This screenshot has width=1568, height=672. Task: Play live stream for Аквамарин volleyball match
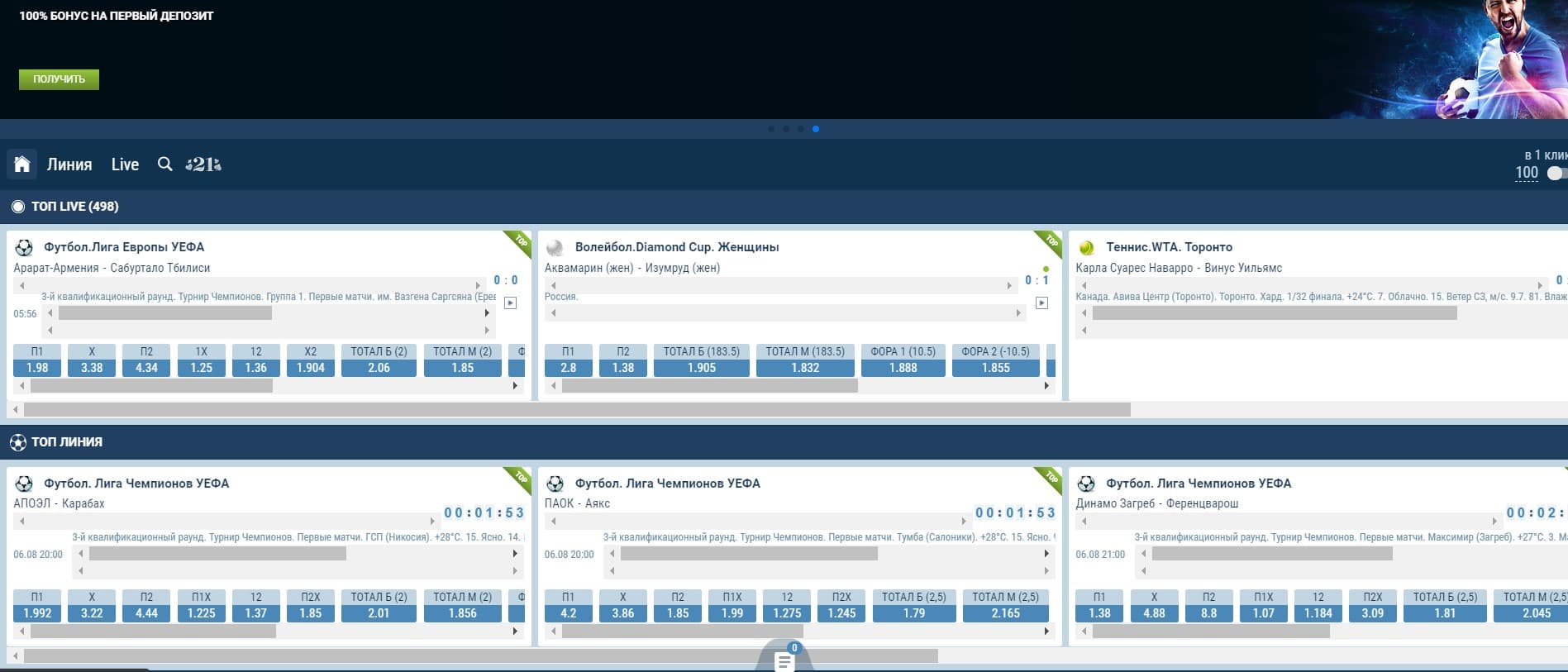1042,303
